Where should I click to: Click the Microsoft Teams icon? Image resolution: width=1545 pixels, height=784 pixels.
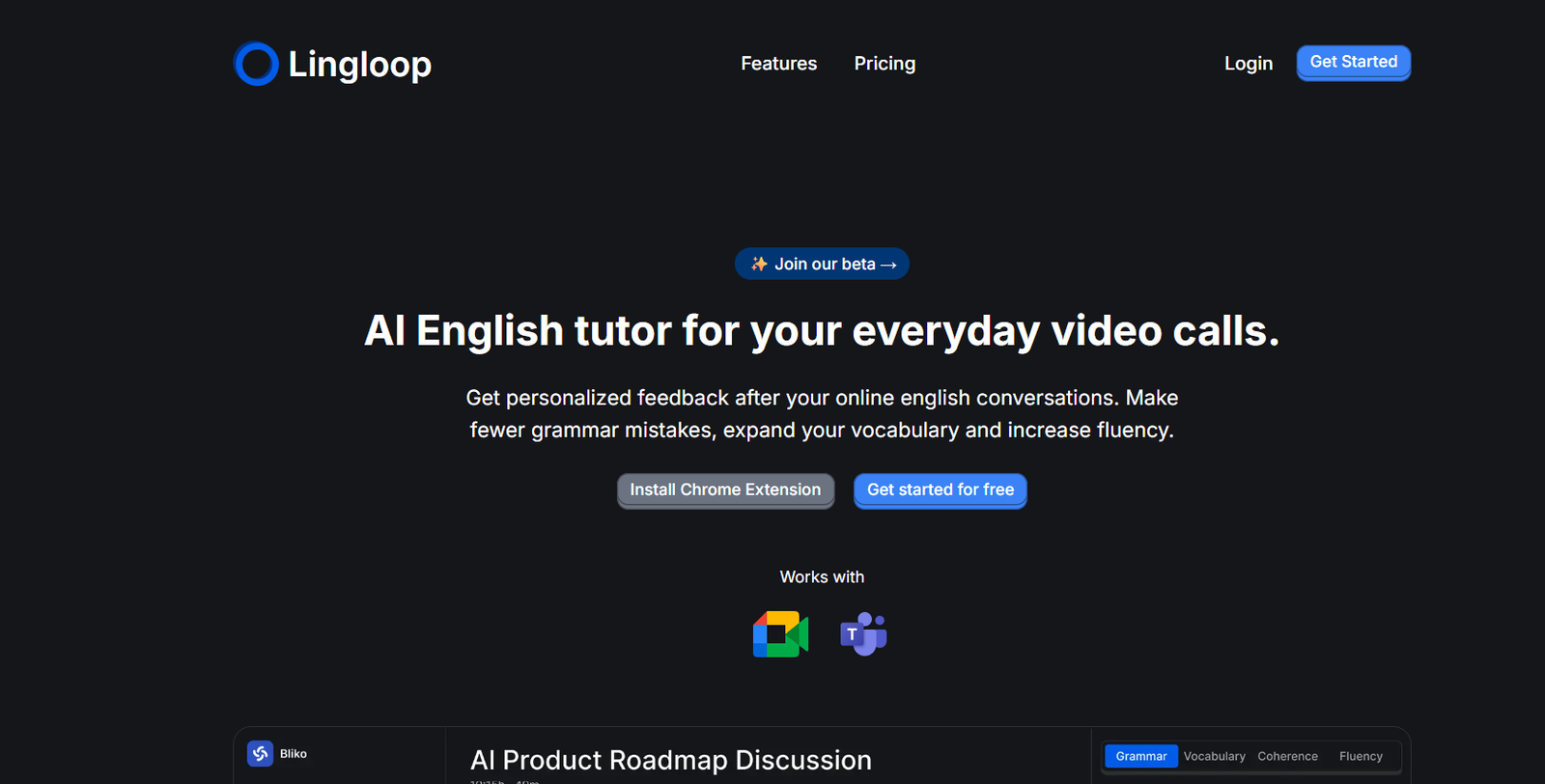click(863, 634)
